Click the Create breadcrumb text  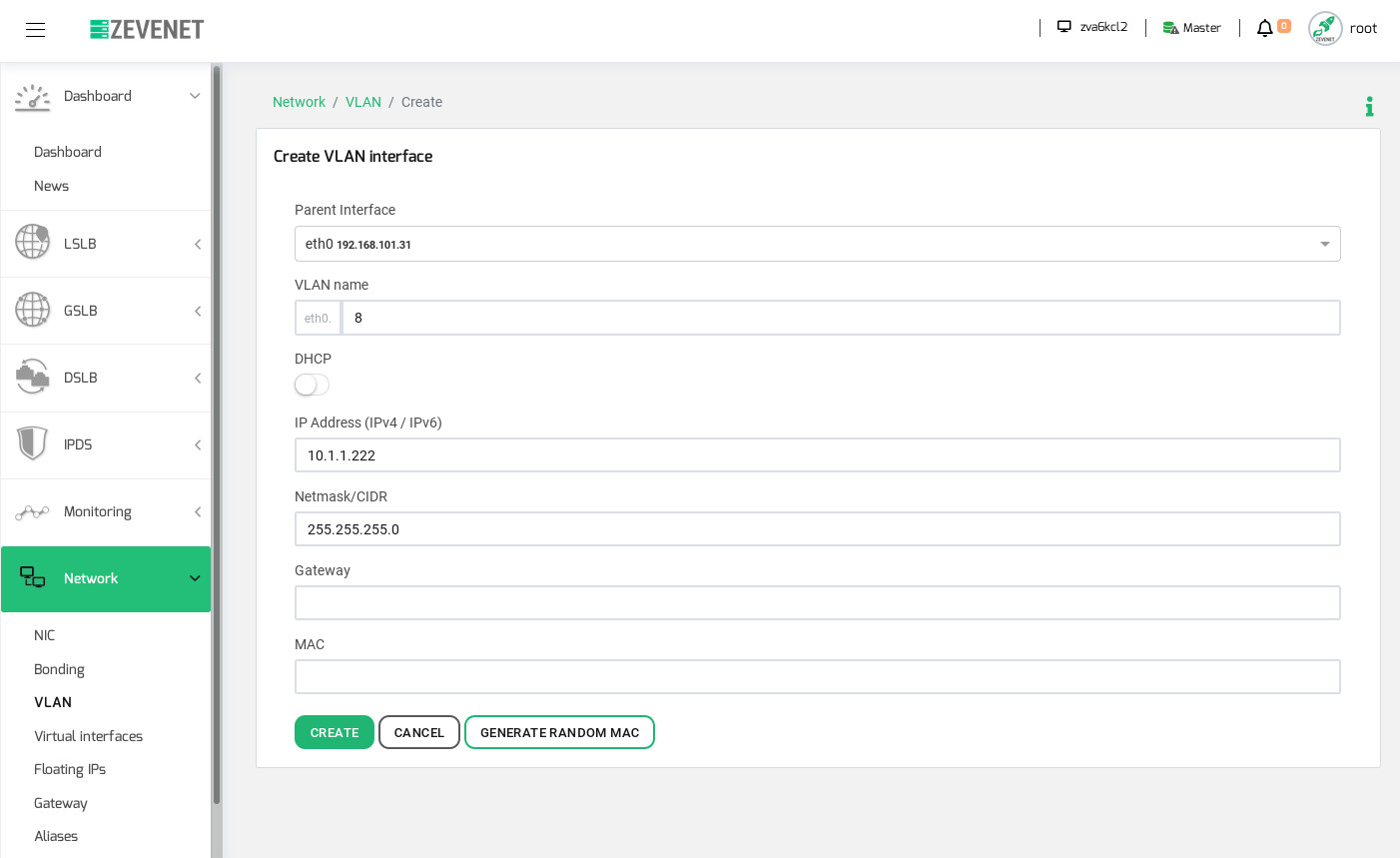click(x=421, y=102)
